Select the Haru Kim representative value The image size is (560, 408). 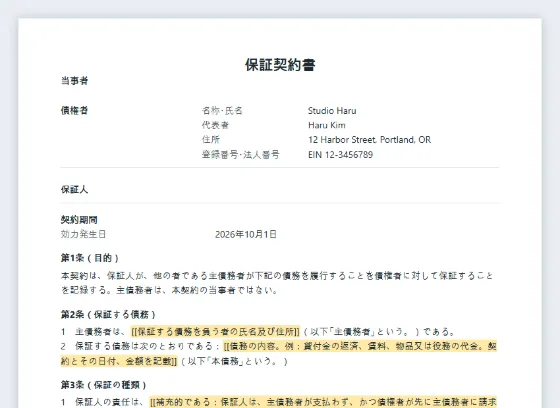(x=327, y=125)
